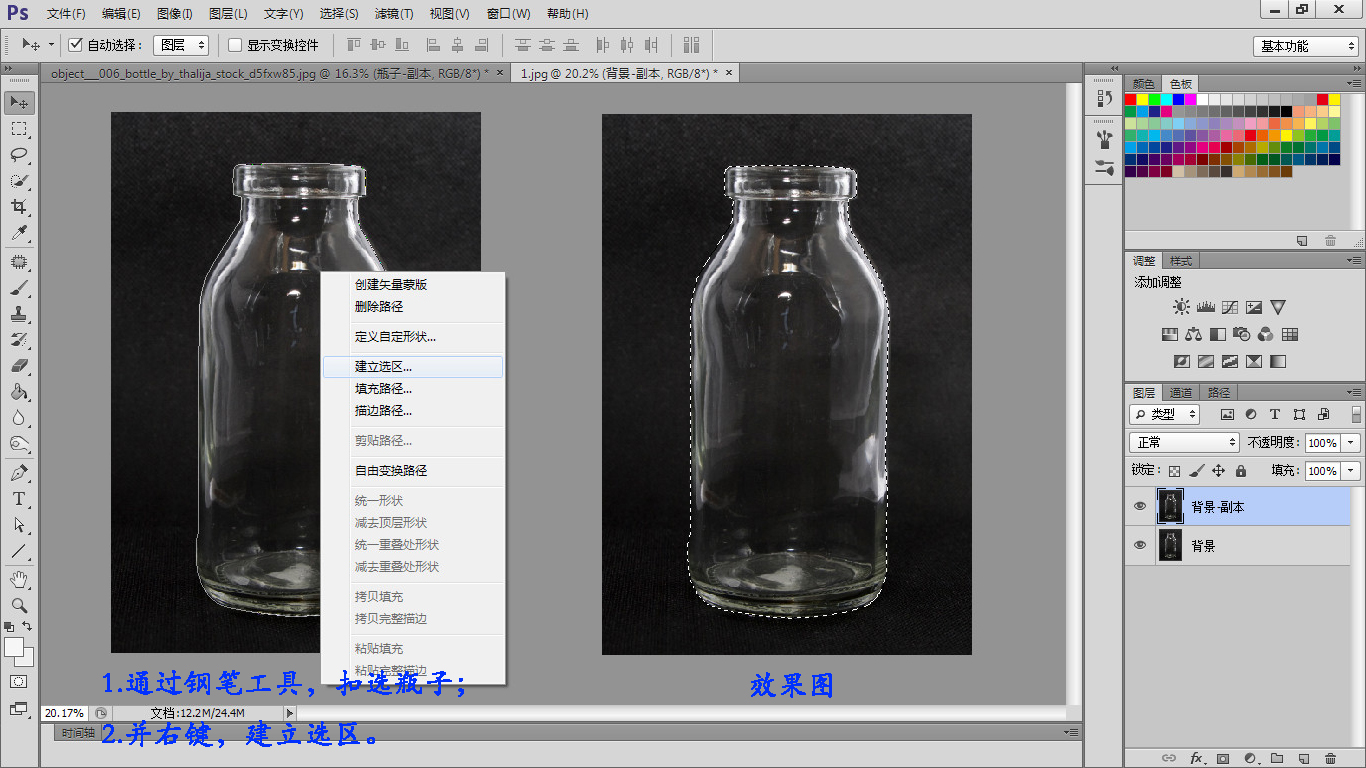This screenshot has width=1366, height=768.
Task: Select the Crop tool
Action: pyautogui.click(x=19, y=207)
